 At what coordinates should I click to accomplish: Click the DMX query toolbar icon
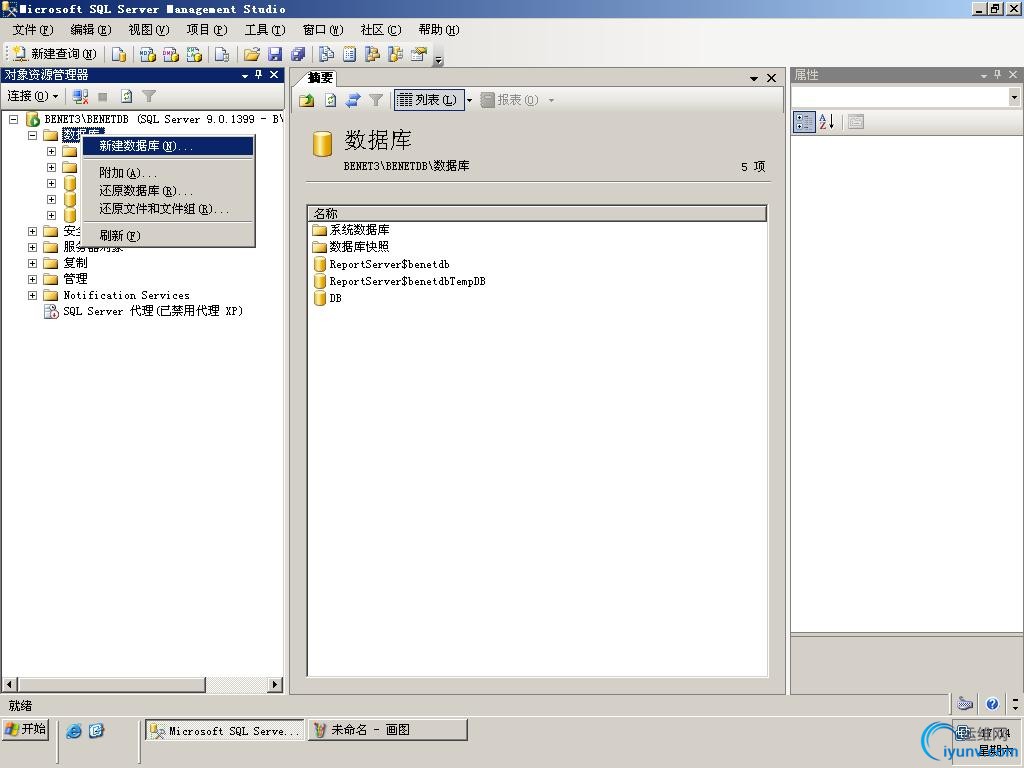pyautogui.click(x=170, y=54)
